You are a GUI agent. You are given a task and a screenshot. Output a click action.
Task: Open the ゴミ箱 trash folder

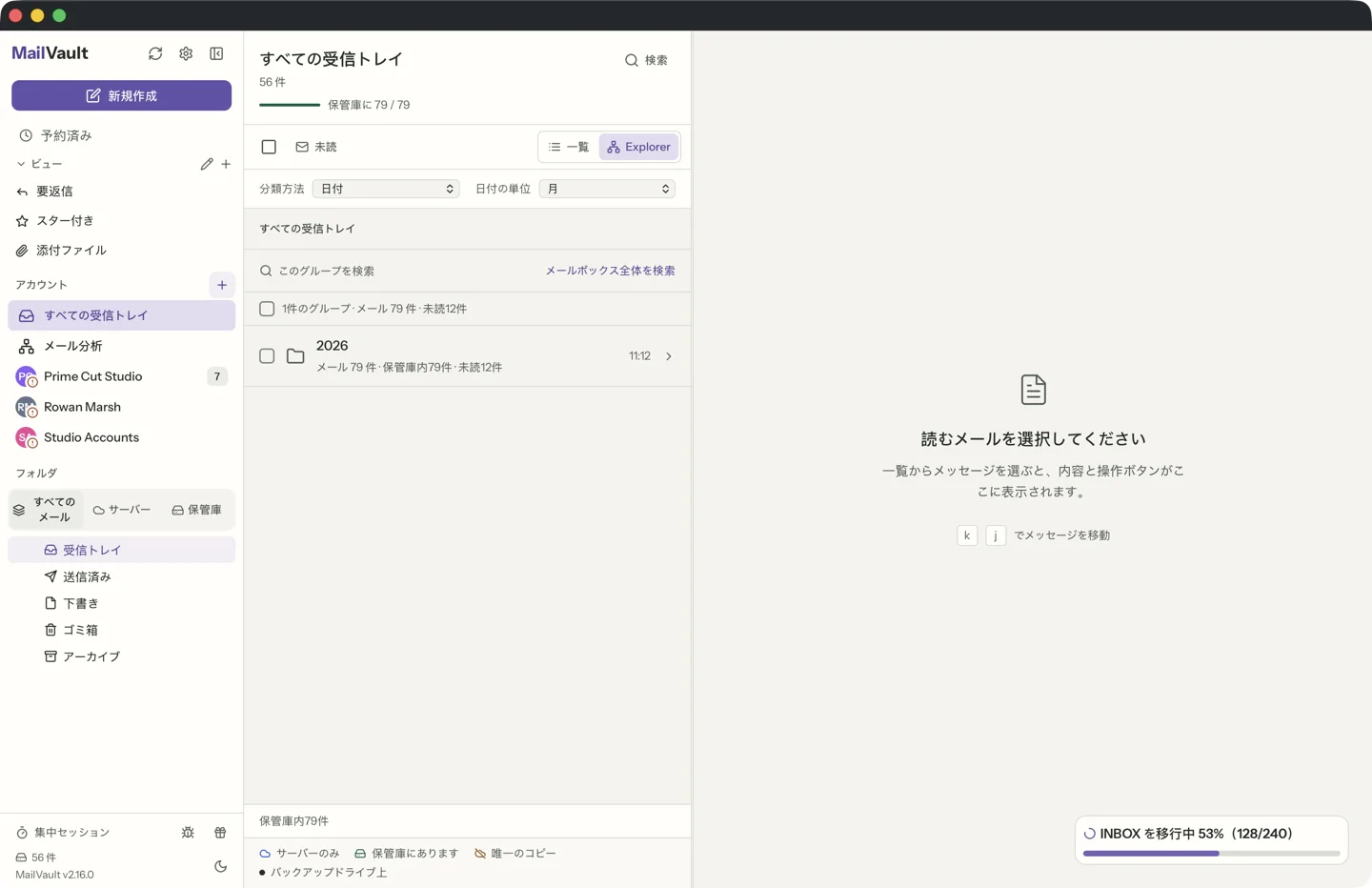click(121, 630)
